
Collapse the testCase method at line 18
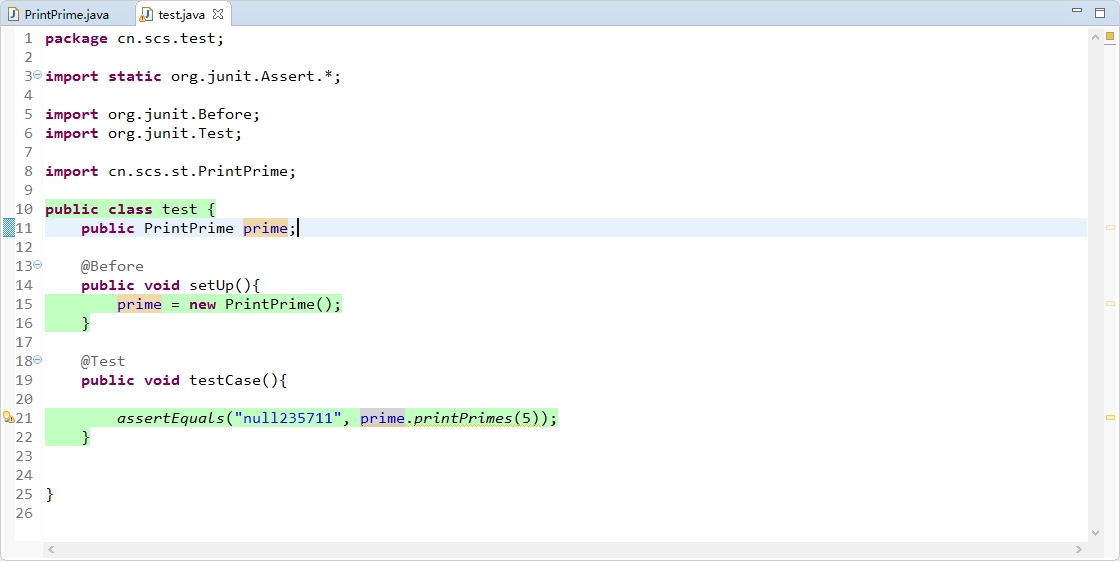pos(37,359)
